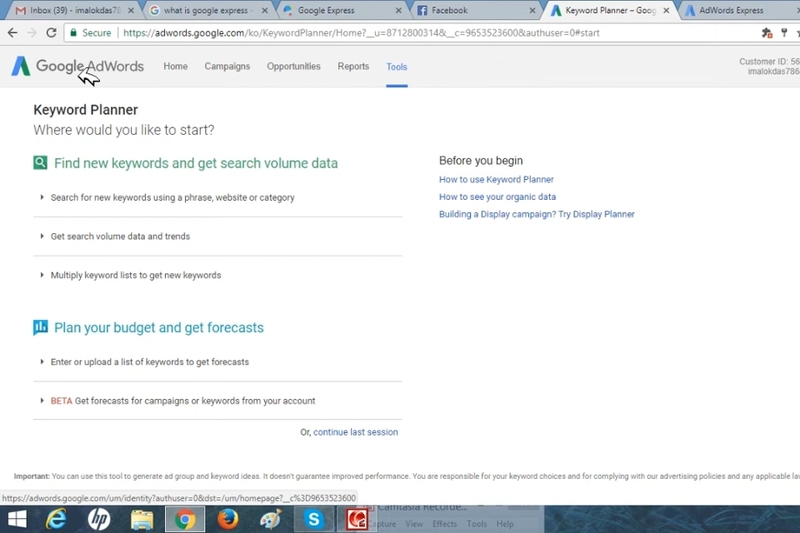800x533 pixels.
Task: Open Skype from the taskbar
Action: coord(314,519)
